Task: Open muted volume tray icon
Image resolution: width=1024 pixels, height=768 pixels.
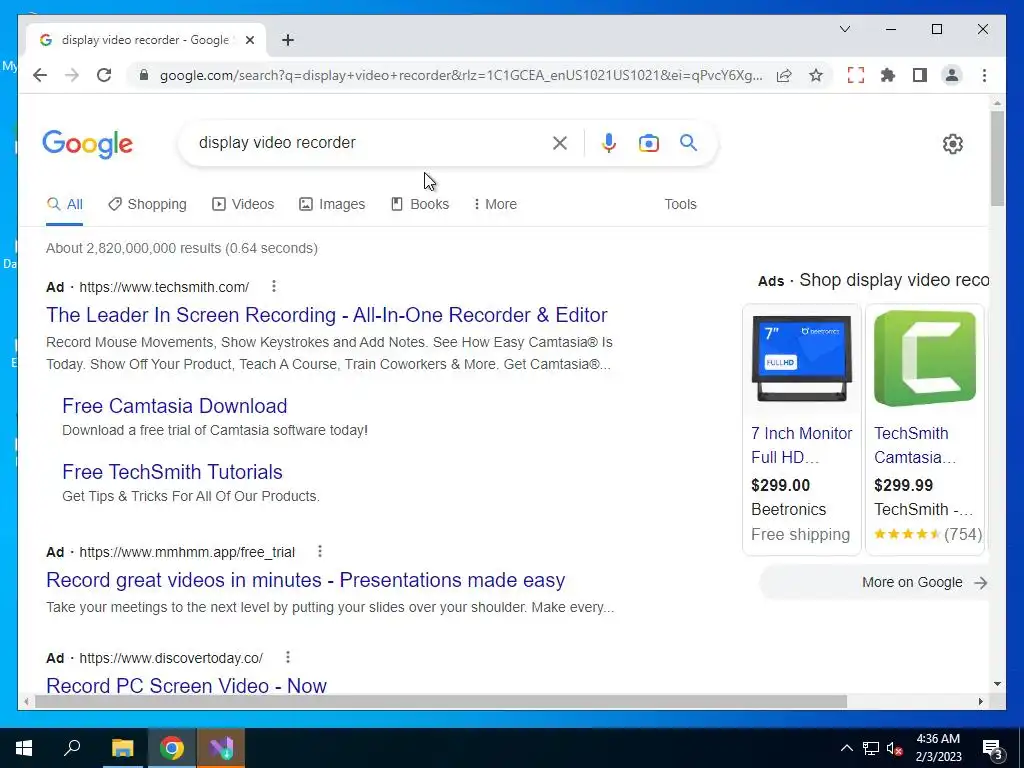Action: point(894,748)
